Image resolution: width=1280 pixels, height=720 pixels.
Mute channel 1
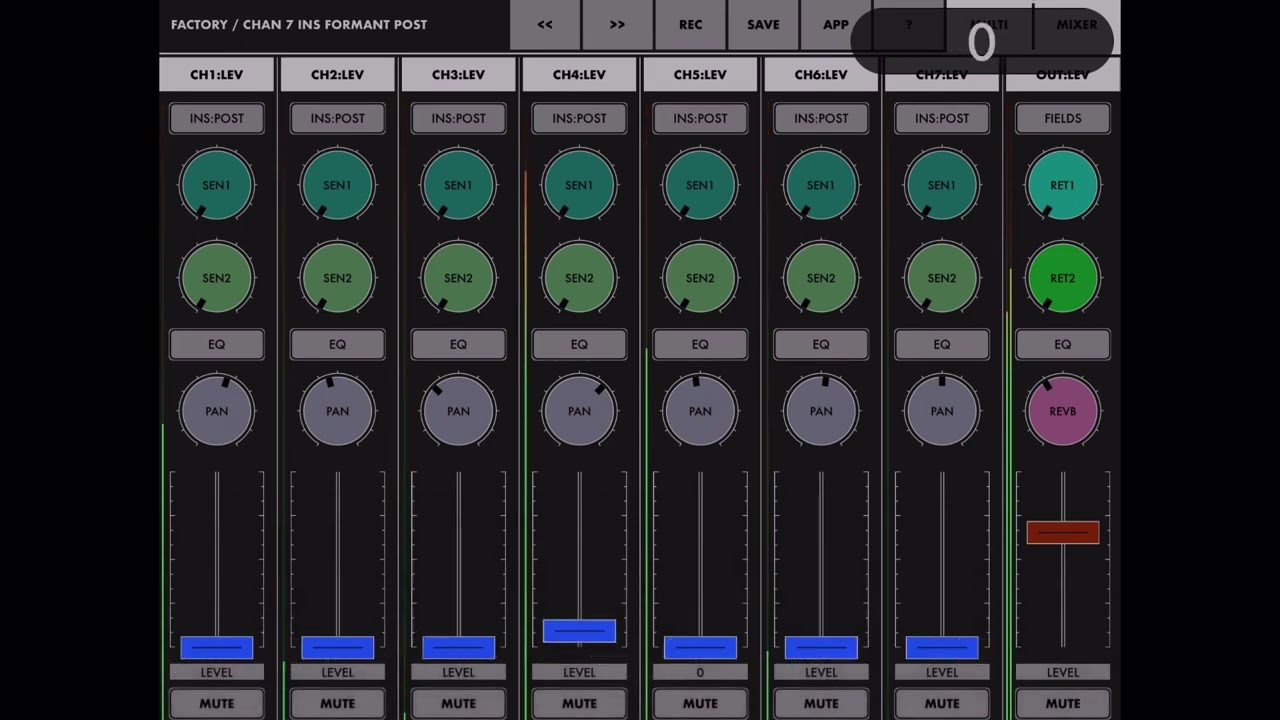pyautogui.click(x=216, y=703)
